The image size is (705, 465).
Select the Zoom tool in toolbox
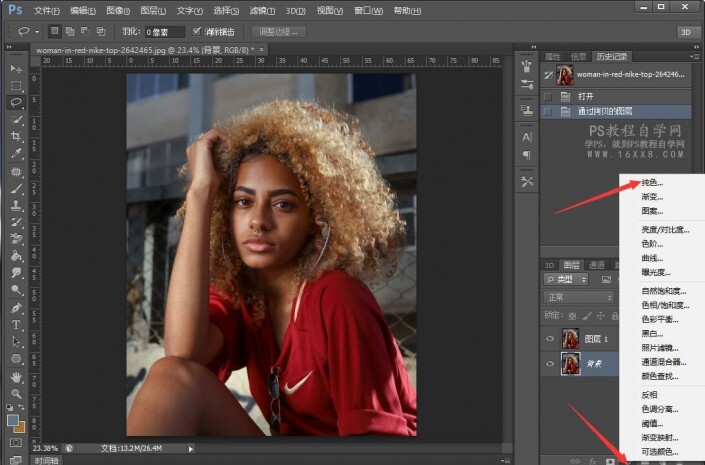tap(16, 394)
